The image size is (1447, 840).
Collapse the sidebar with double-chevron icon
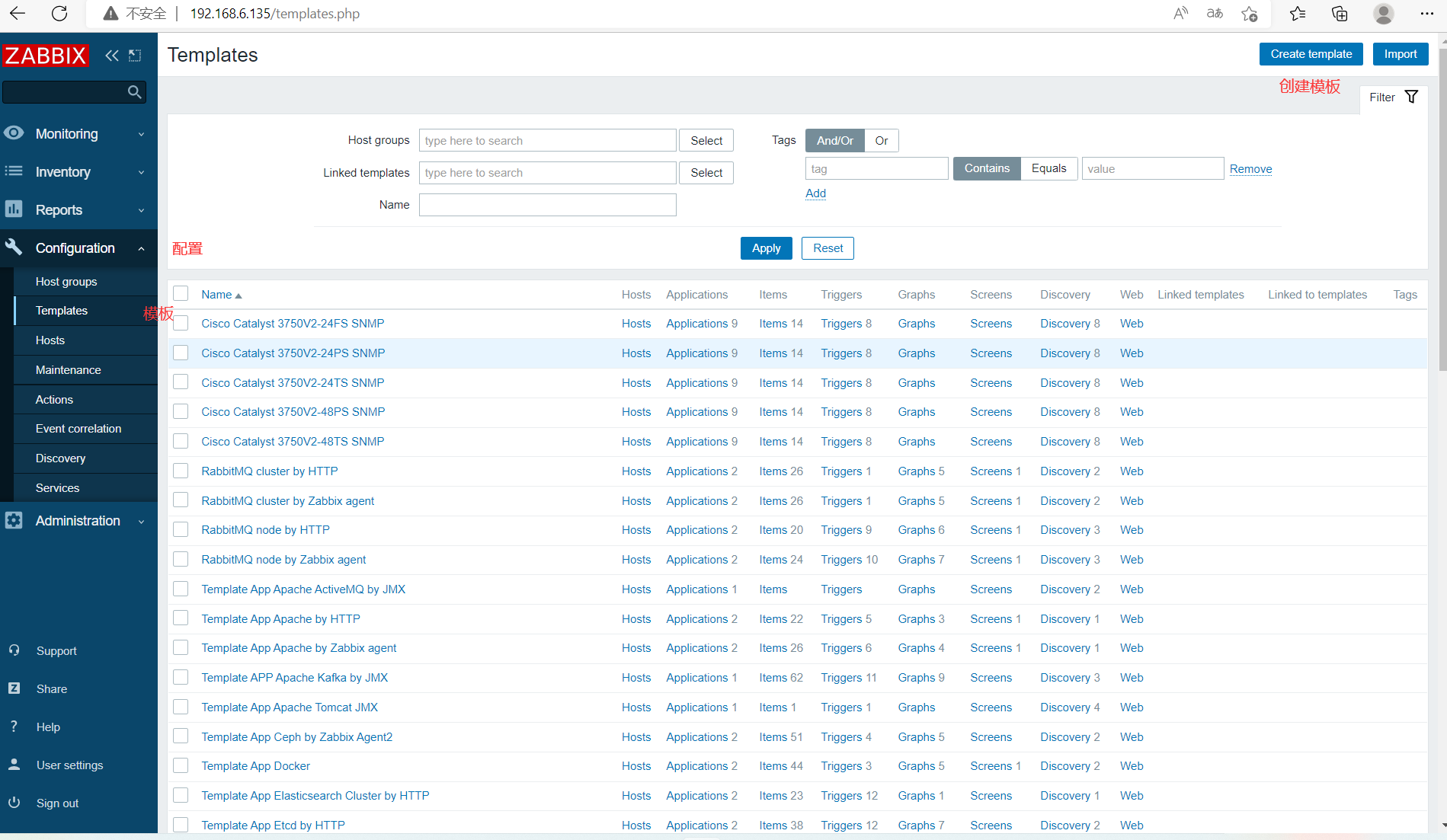[112, 55]
